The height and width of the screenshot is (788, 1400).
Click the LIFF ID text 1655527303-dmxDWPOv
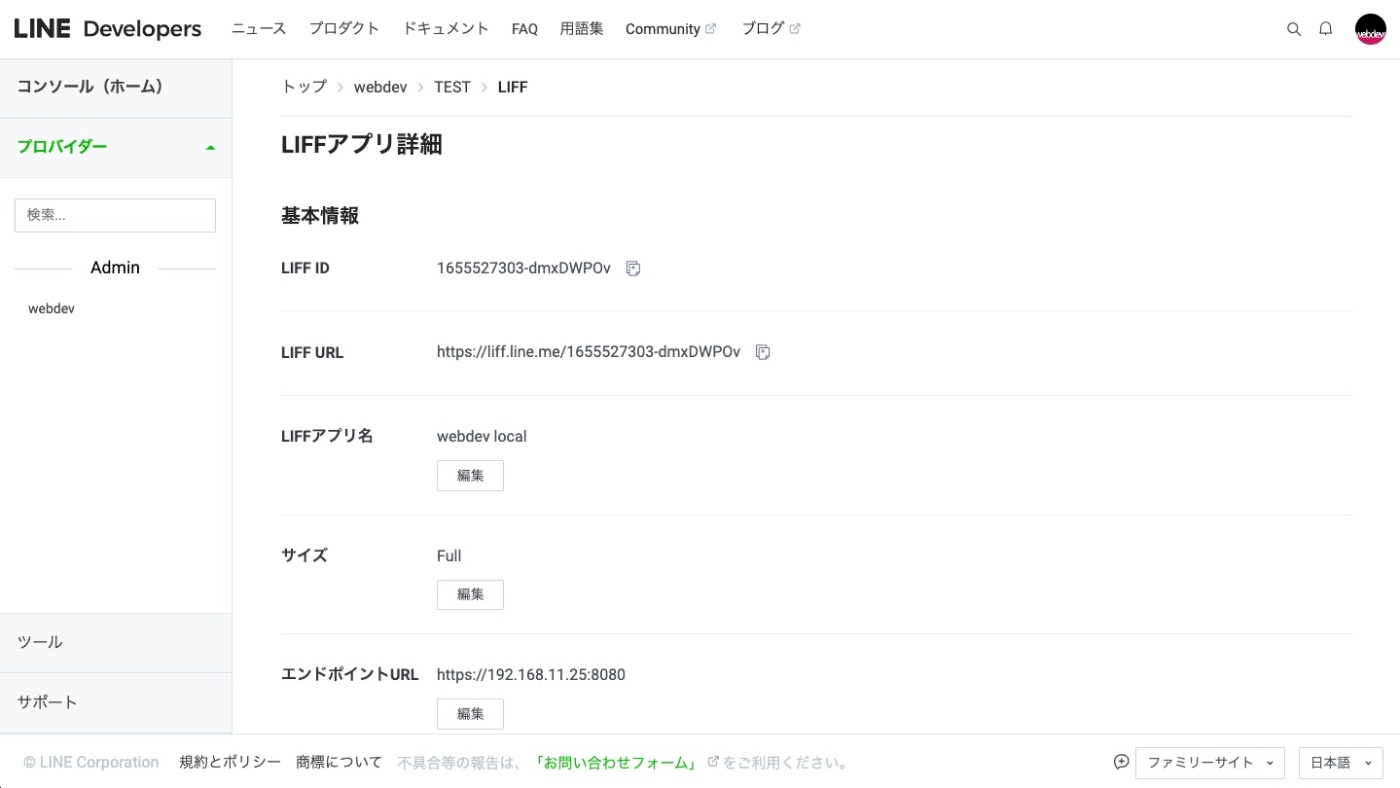tap(523, 268)
